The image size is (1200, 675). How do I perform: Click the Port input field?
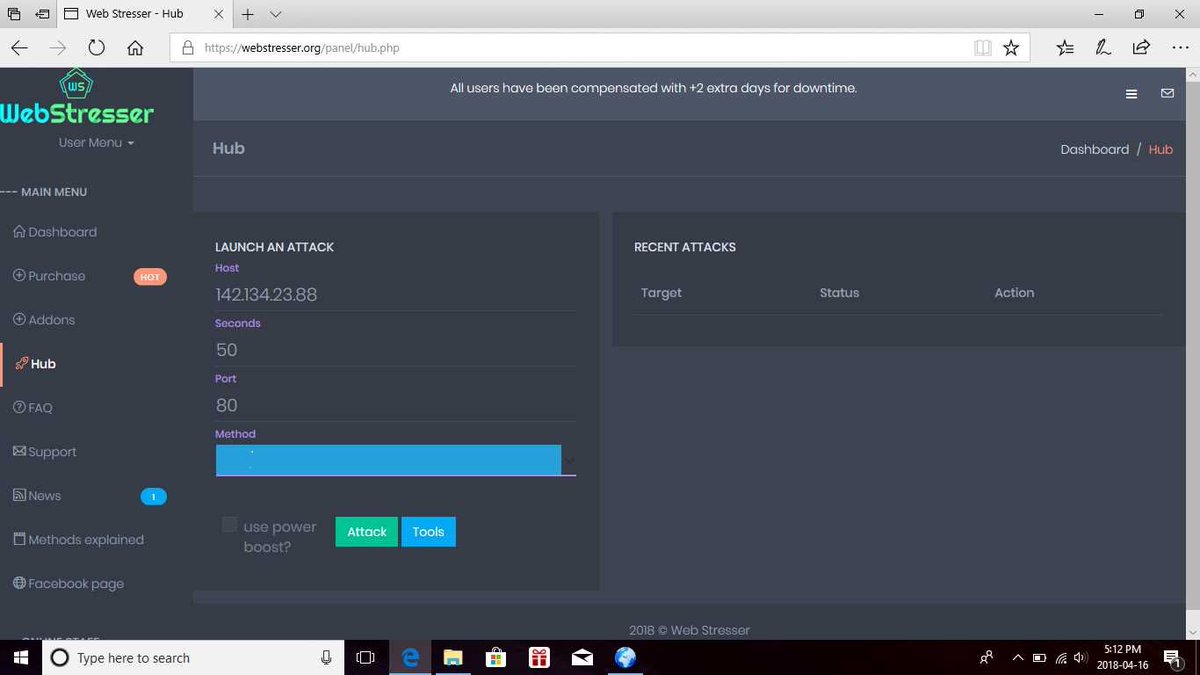pos(395,405)
